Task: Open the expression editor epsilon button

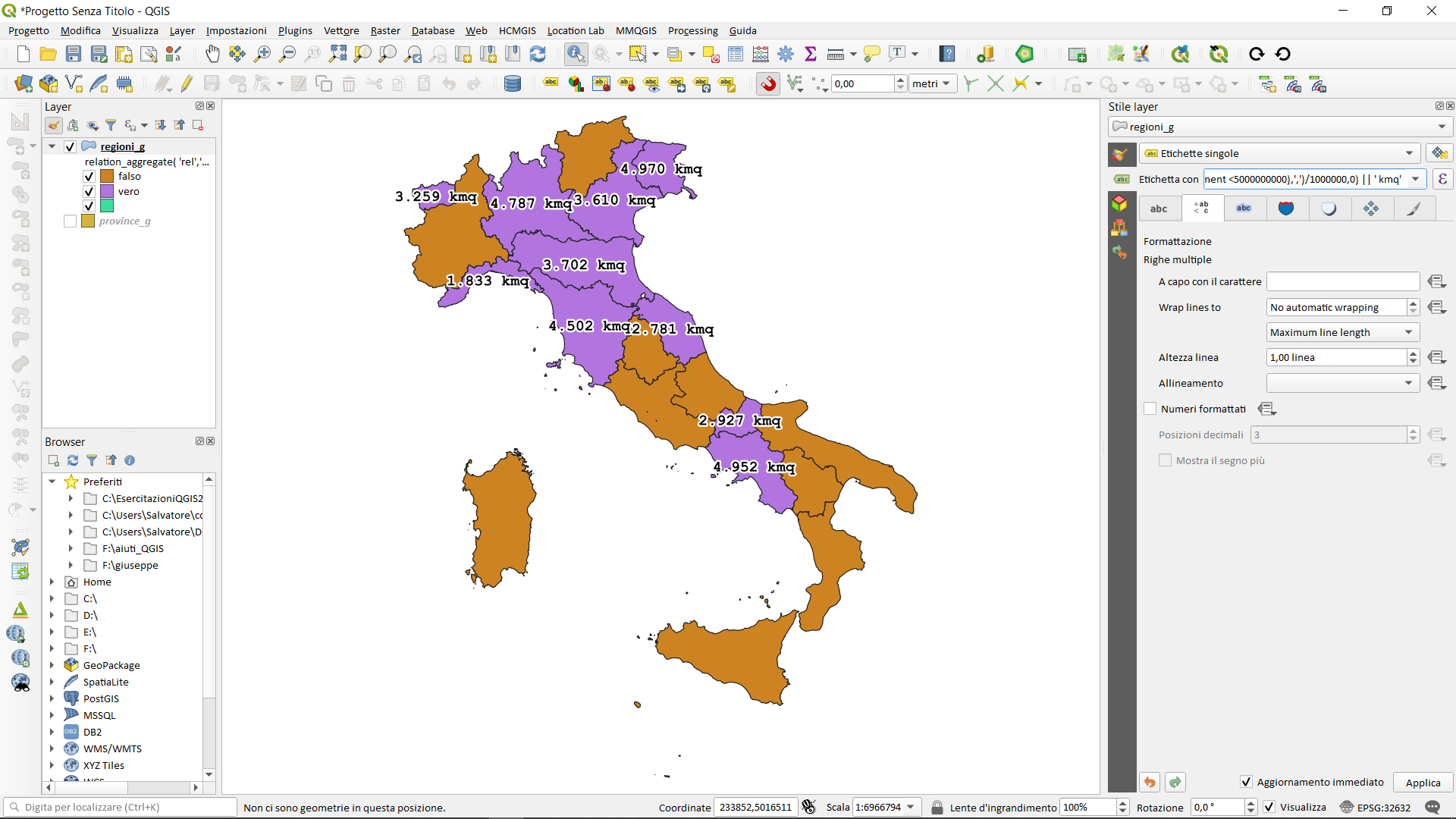Action: pyautogui.click(x=1442, y=180)
